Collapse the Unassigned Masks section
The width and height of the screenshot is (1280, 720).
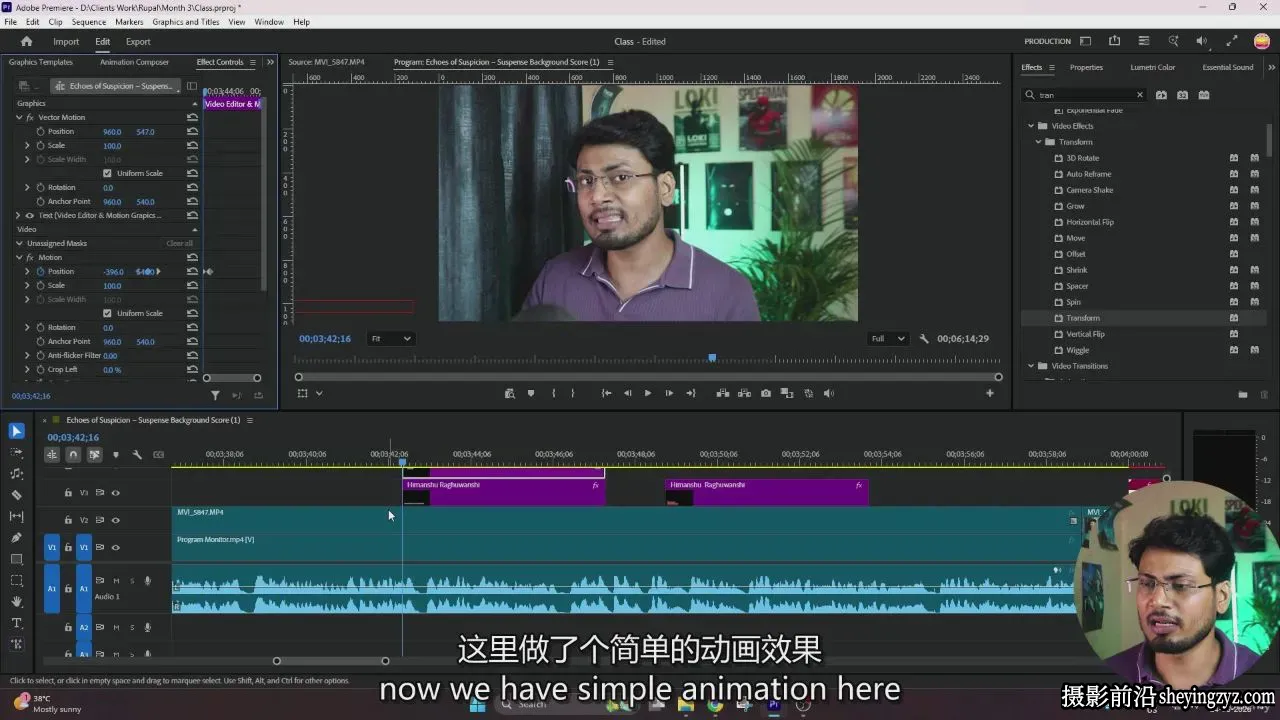point(18,244)
